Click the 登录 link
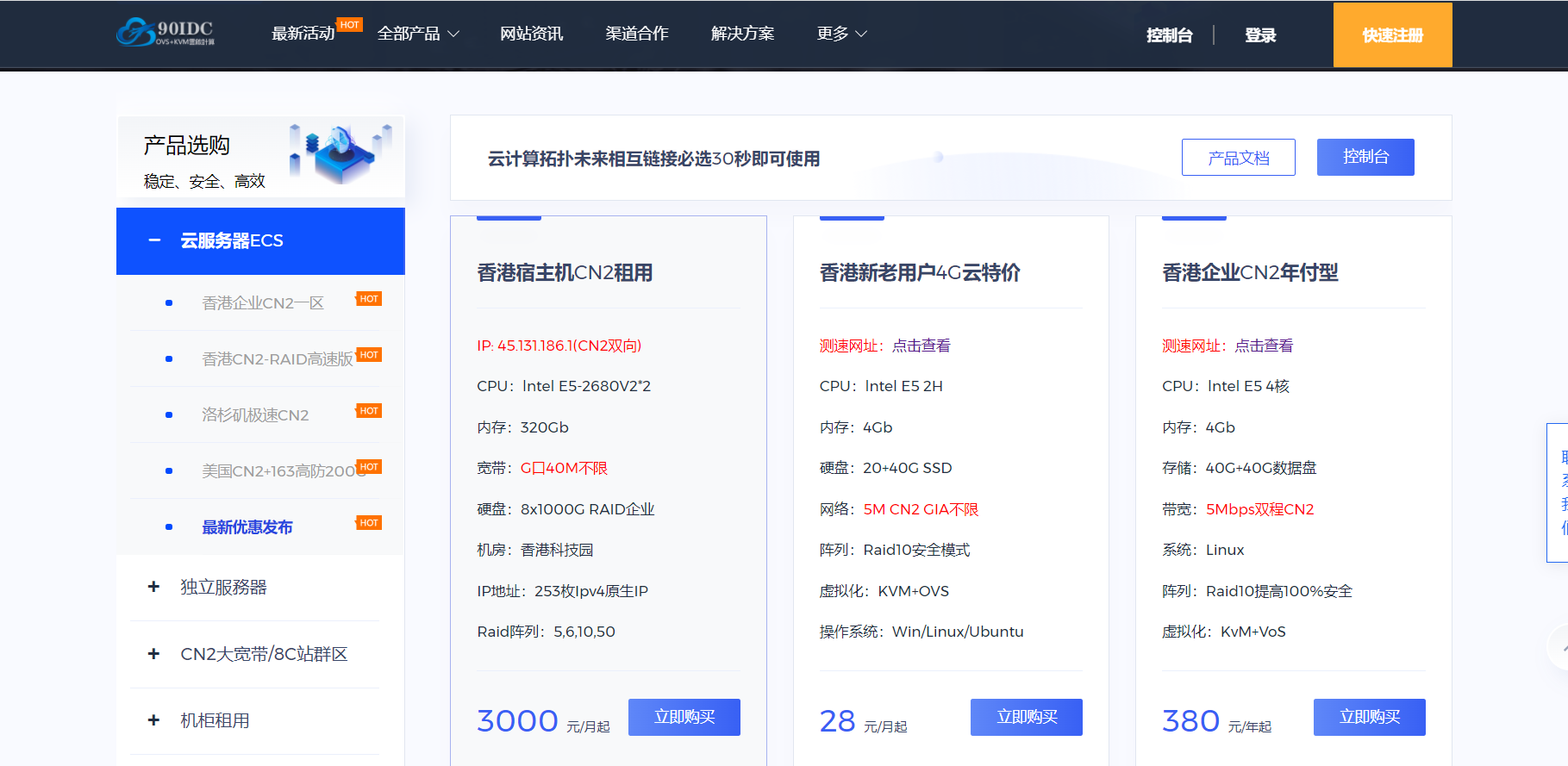The height and width of the screenshot is (766, 1568). (x=1259, y=35)
